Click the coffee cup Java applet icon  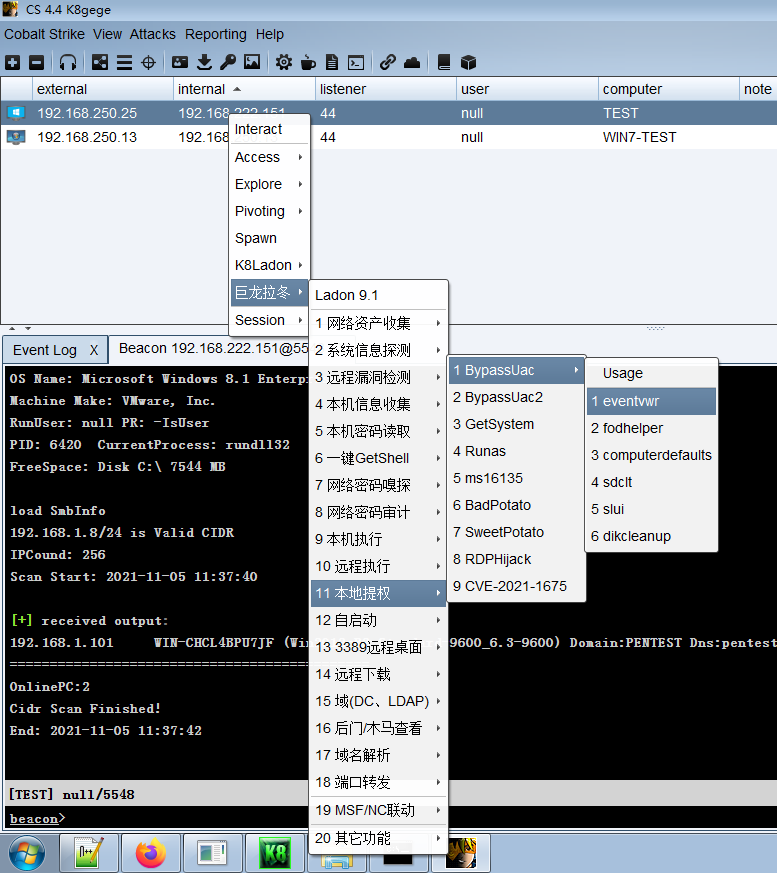tap(308, 62)
